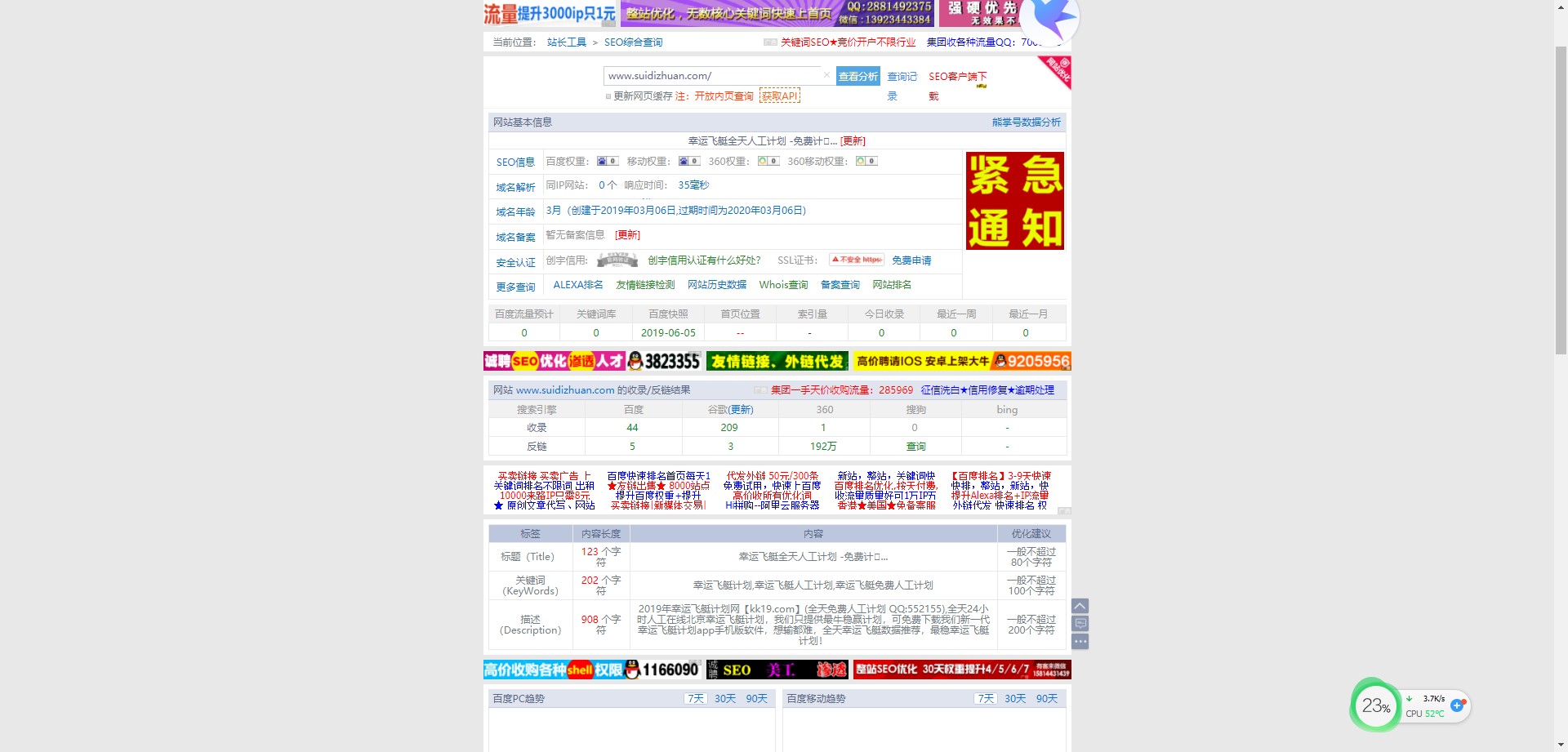Screen dimensions: 1568x752
Task: Select the 30天 tab in 百度移动趋势
Action: [x=1015, y=698]
